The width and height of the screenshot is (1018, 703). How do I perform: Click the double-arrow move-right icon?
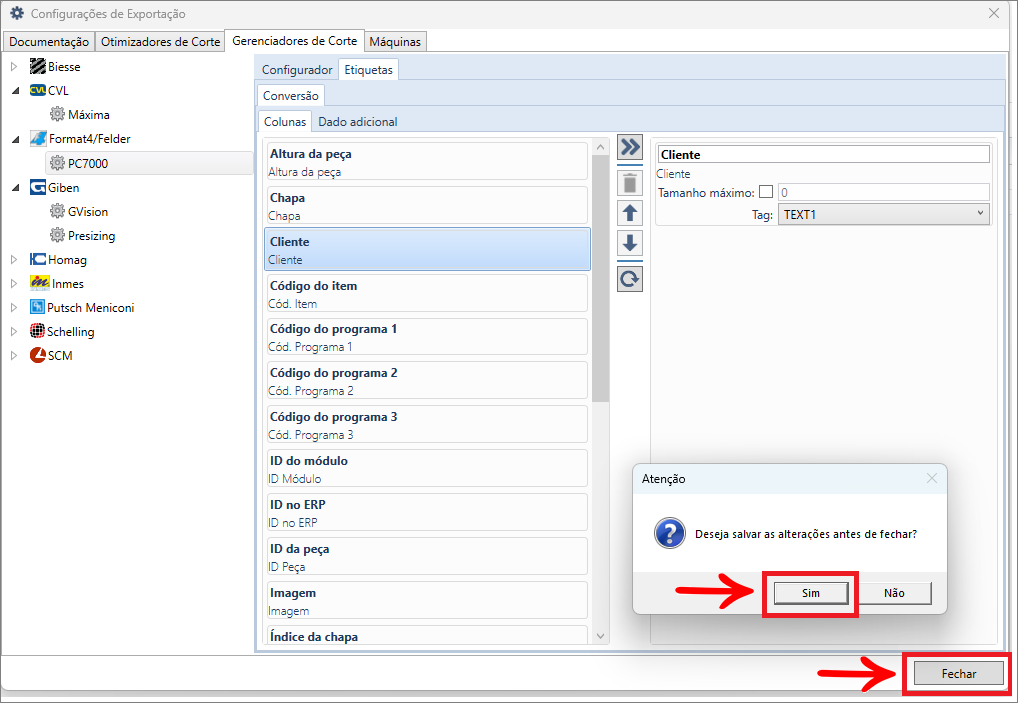(630, 148)
